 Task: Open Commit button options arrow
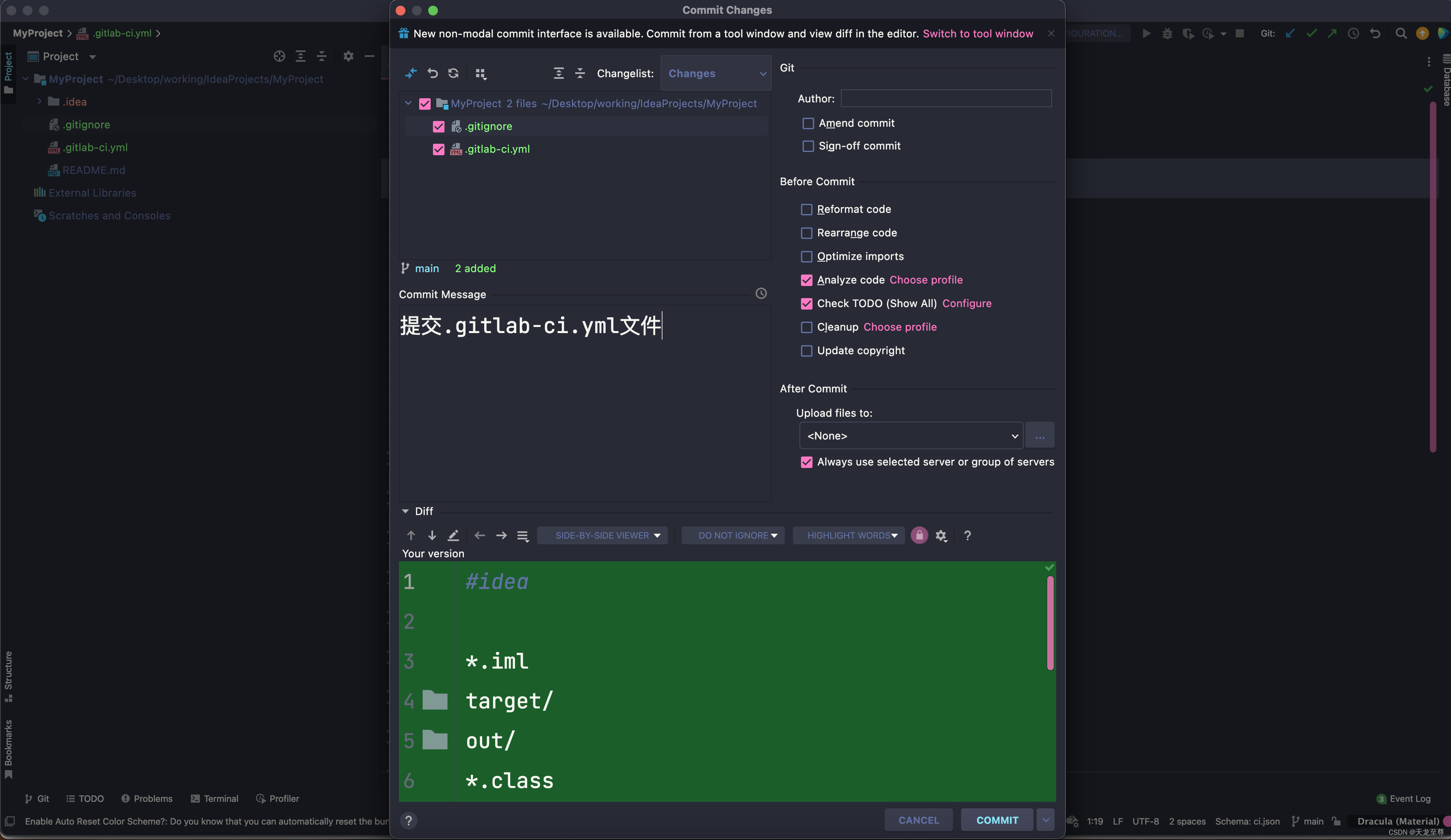pos(1045,821)
